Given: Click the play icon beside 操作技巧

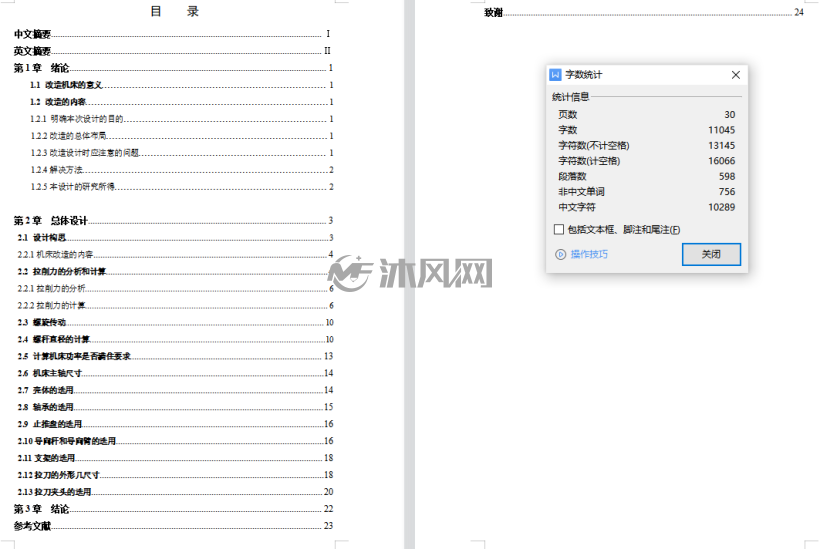Looking at the screenshot, I should [x=560, y=255].
